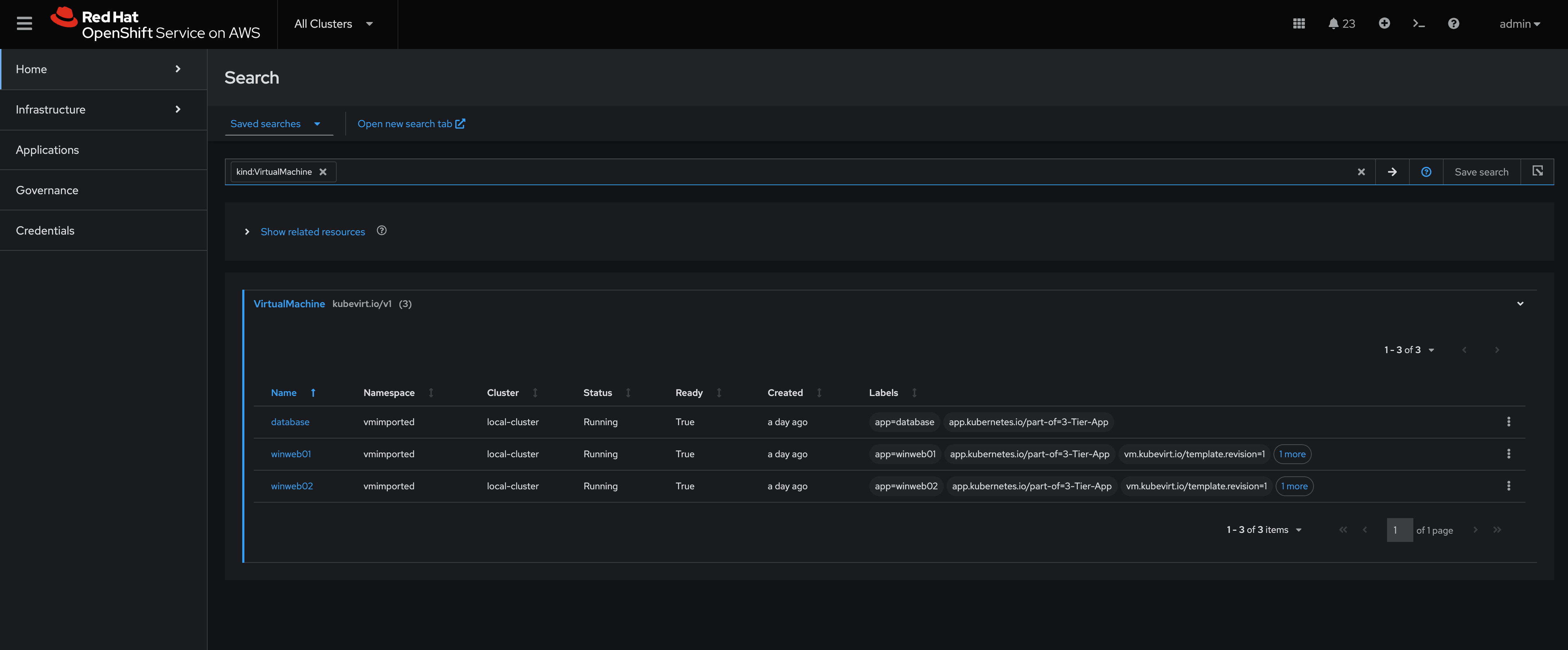Click the app=winweb01 label chip

tap(904, 454)
